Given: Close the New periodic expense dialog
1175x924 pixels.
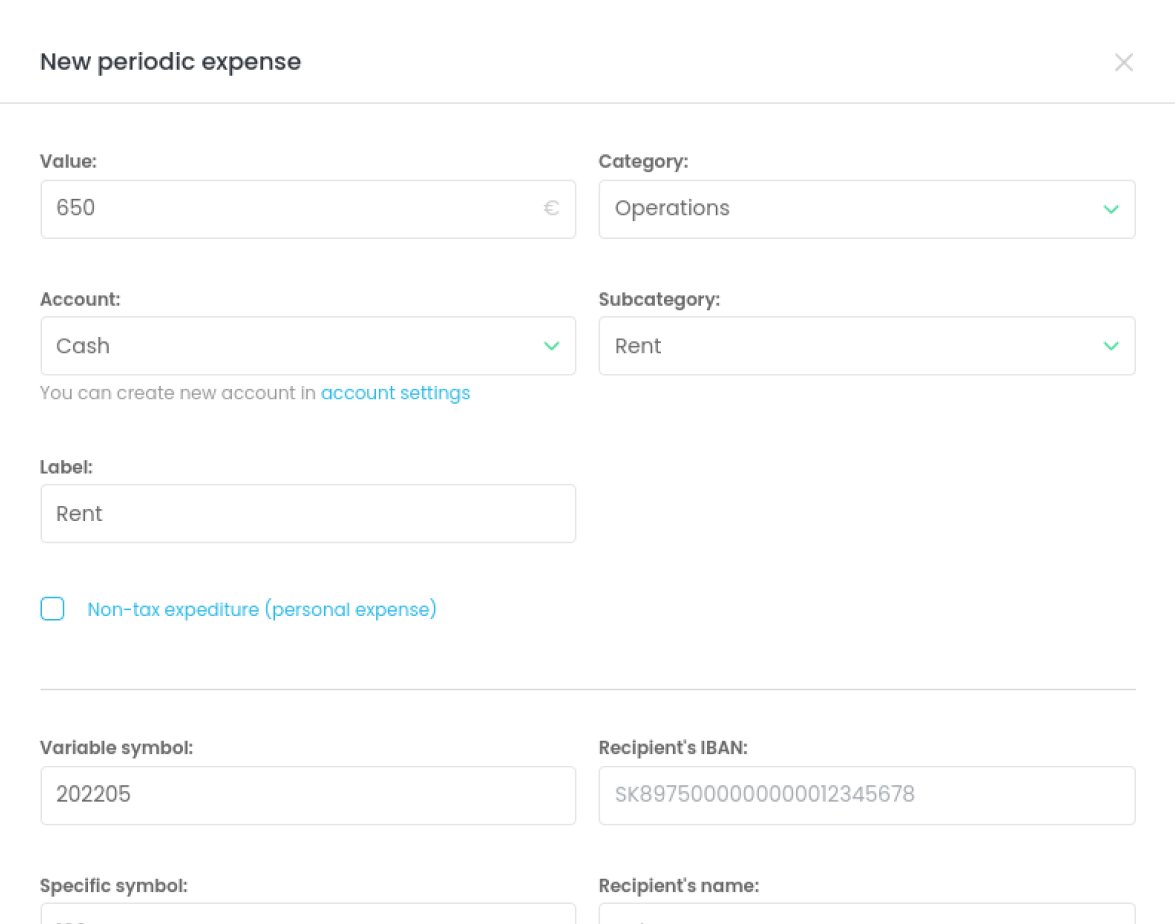Looking at the screenshot, I should point(1123,62).
